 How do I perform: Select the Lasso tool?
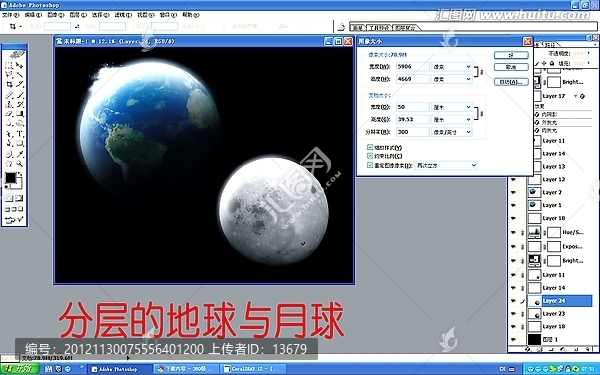(x=9, y=74)
